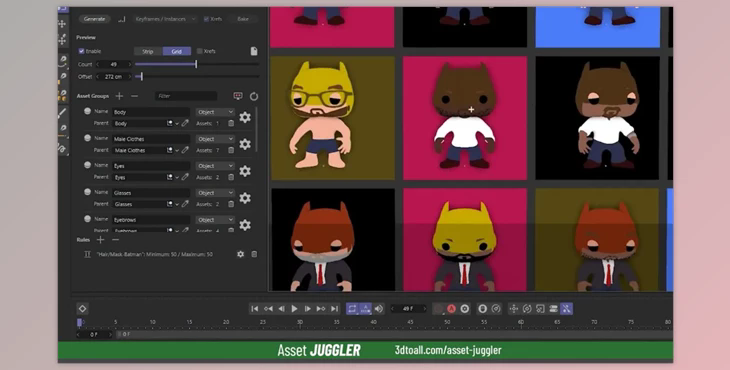Open settings gear for Eyebrows group

coord(245,225)
